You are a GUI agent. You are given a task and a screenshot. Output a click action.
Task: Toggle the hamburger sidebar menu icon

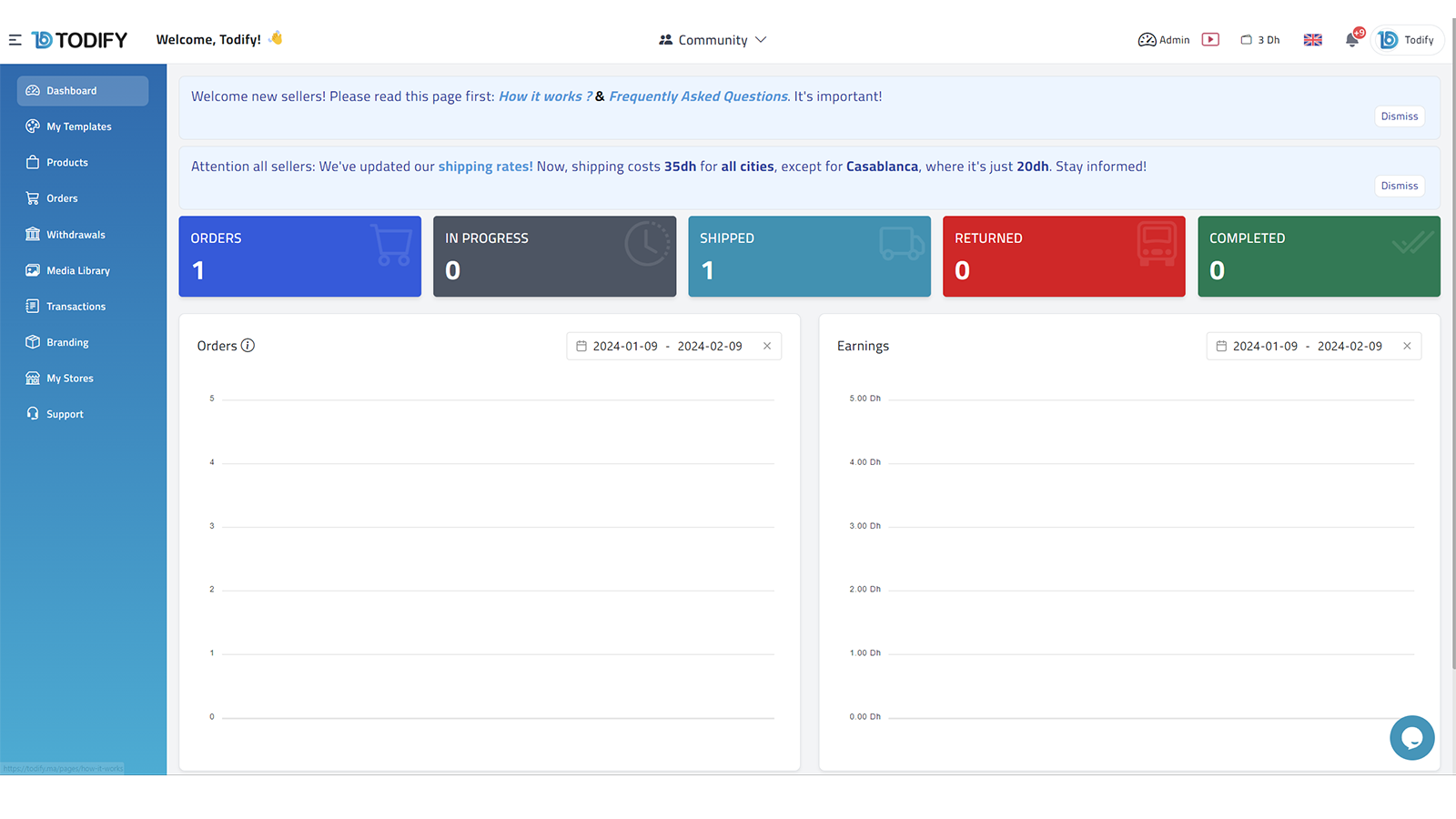point(15,40)
